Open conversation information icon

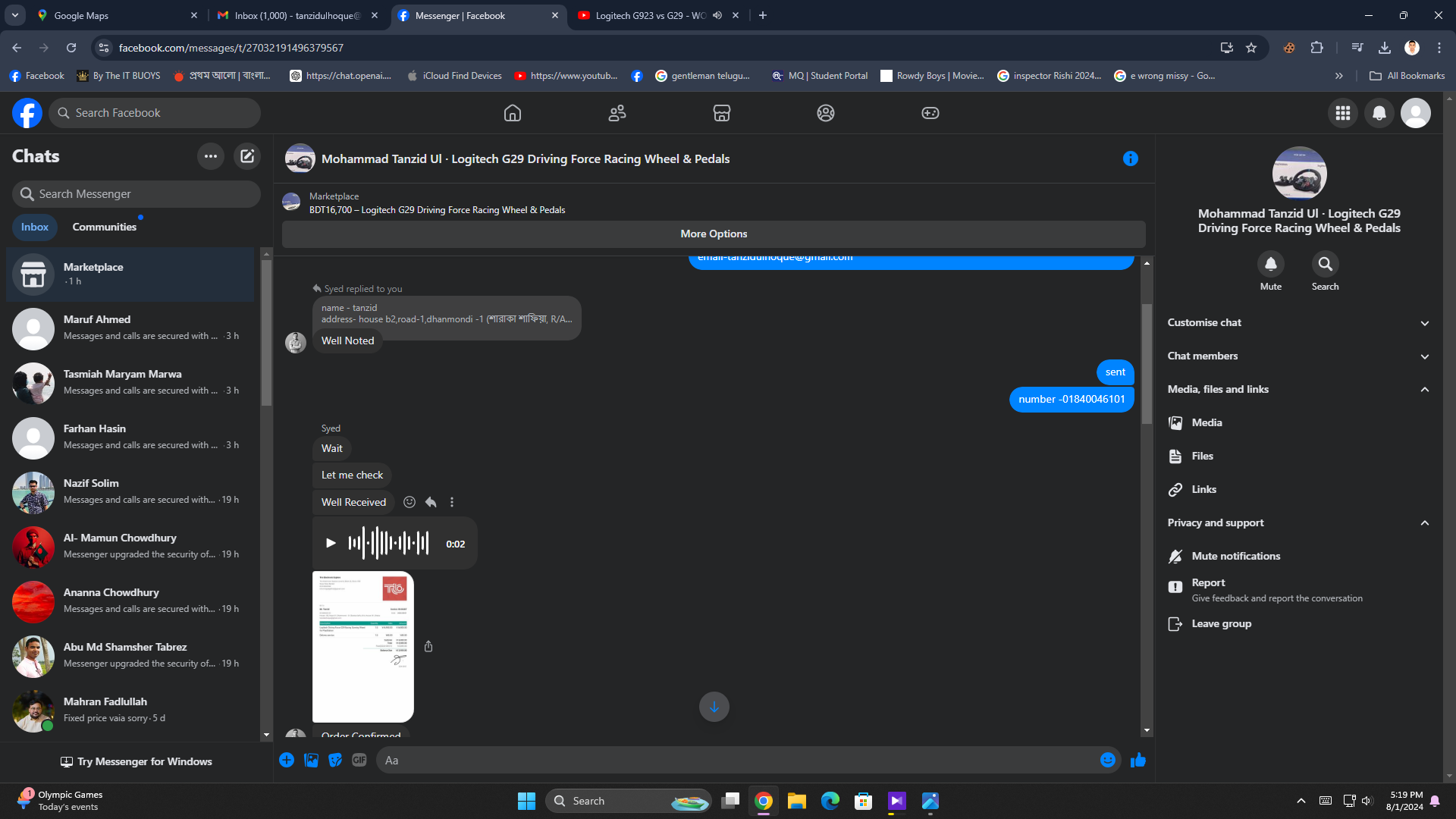tap(1131, 158)
